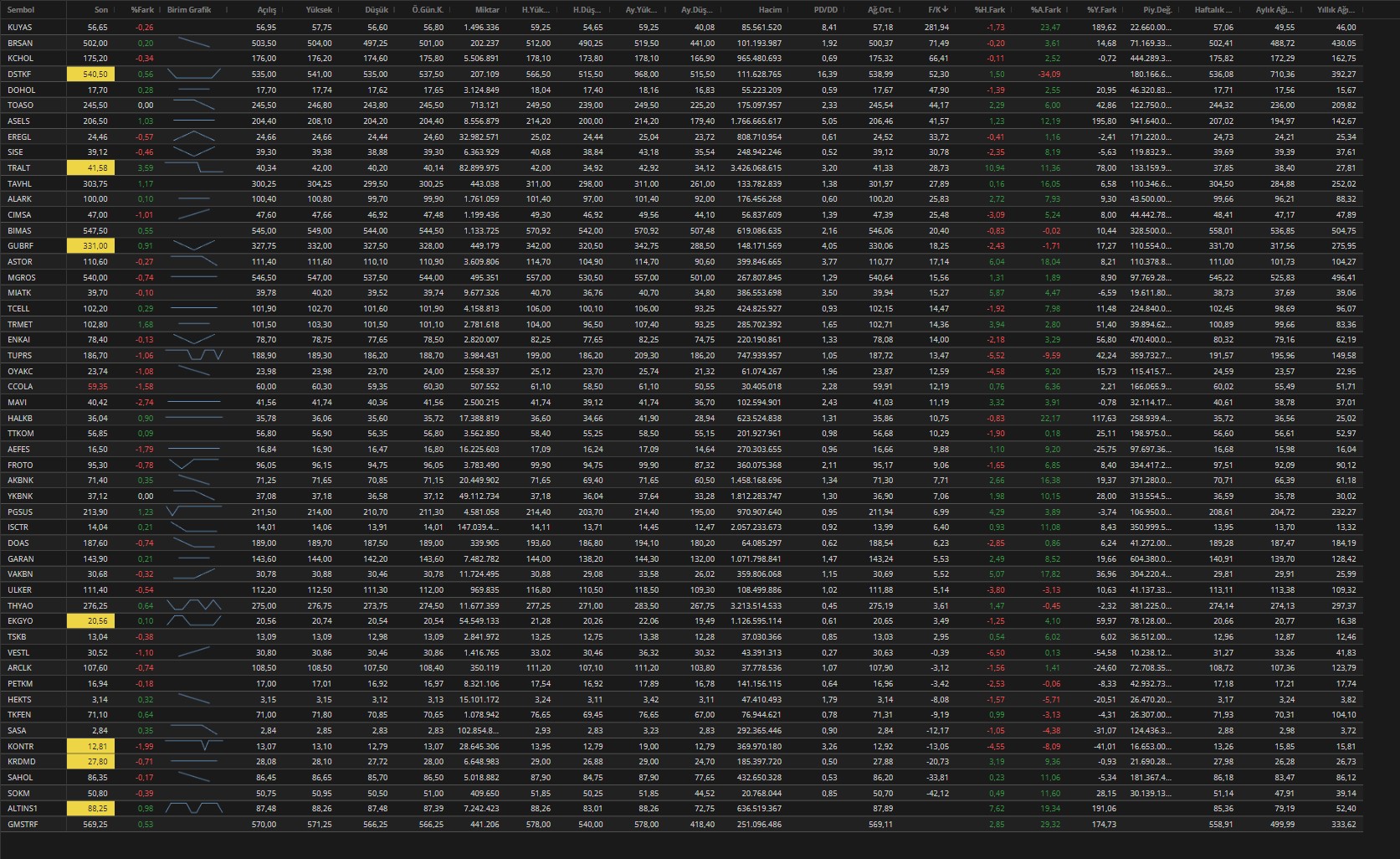
Task: Select the EREGL symbol row
Action: point(681,136)
